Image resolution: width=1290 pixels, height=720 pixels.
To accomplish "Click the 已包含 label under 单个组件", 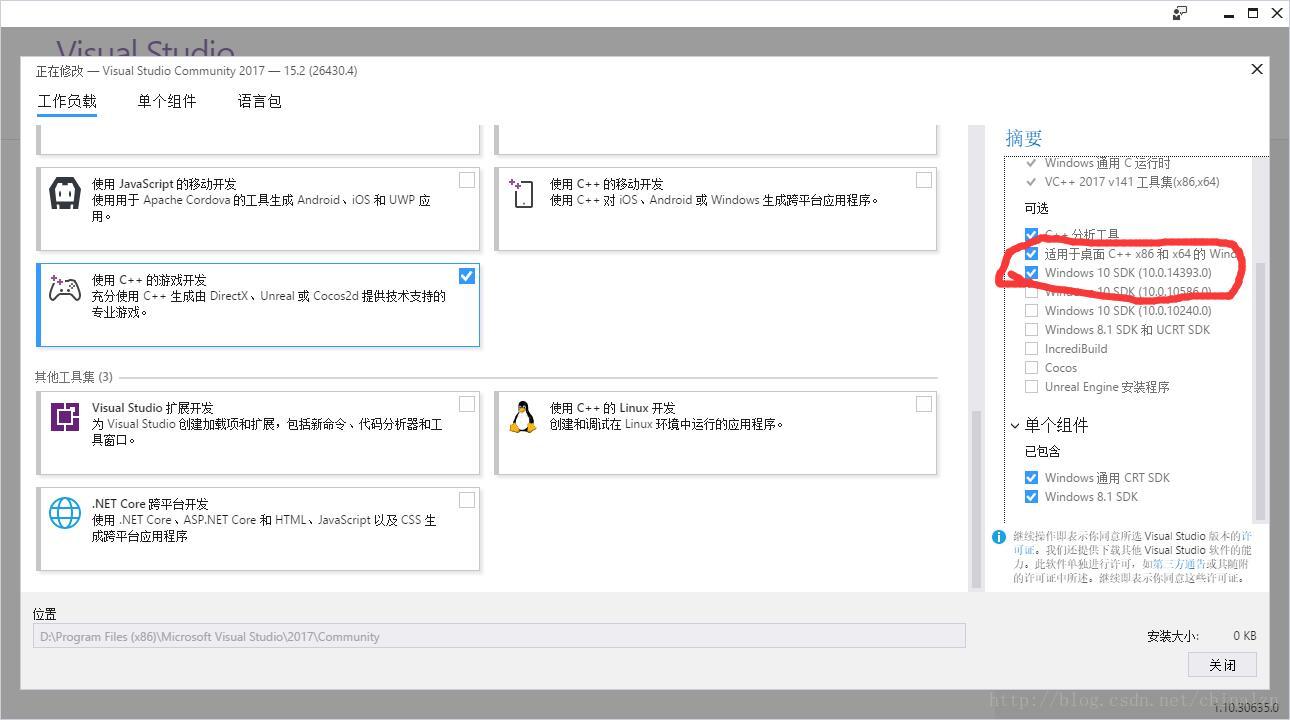I will [1042, 452].
